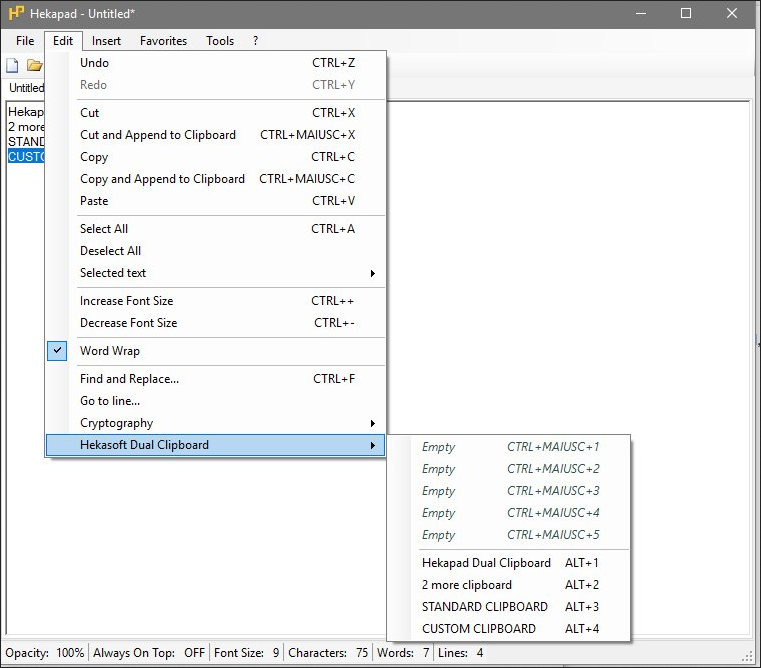Choose Undo from the Edit menu

coord(215,63)
